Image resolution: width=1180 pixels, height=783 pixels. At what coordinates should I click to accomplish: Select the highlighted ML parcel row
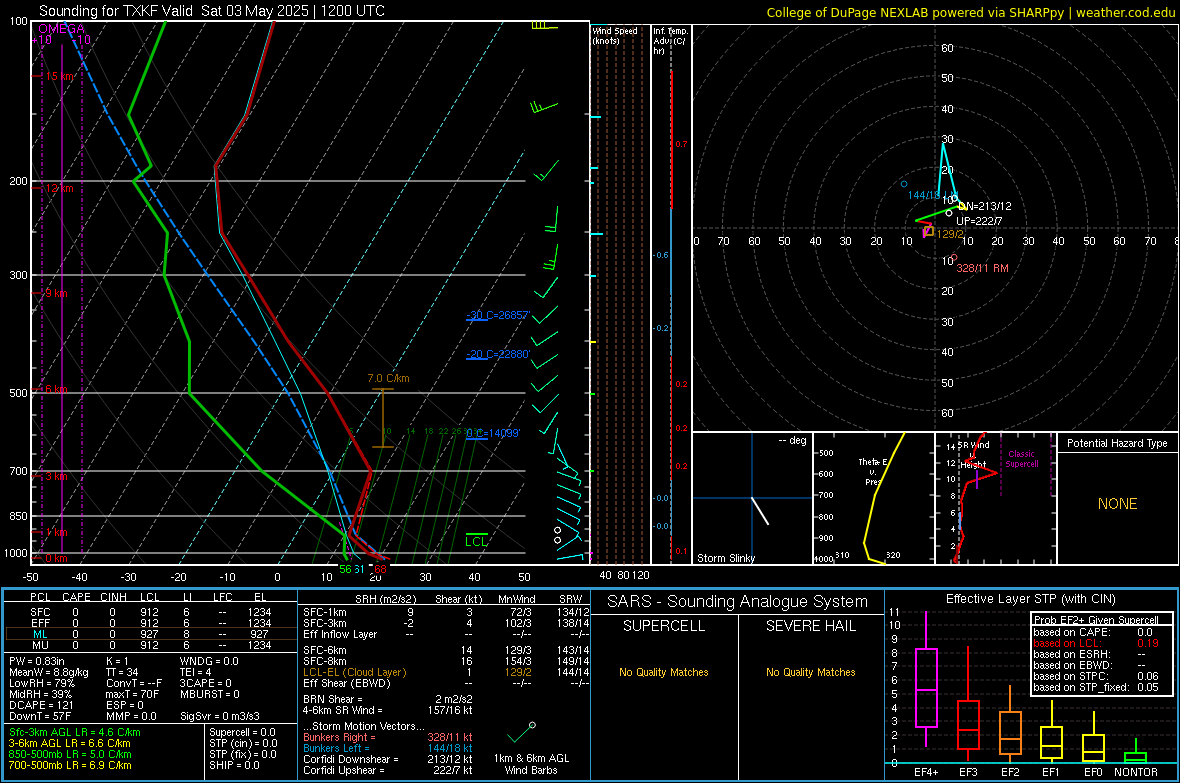(150, 634)
